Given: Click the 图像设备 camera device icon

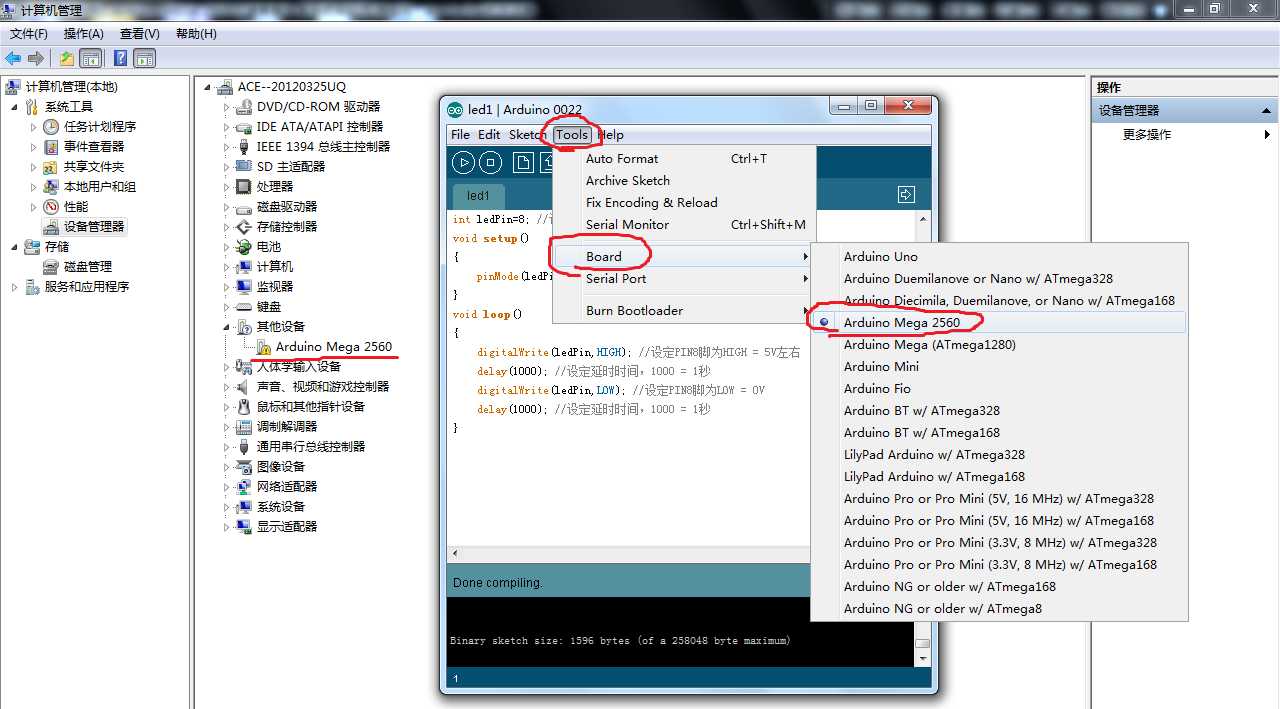Looking at the screenshot, I should tap(243, 467).
